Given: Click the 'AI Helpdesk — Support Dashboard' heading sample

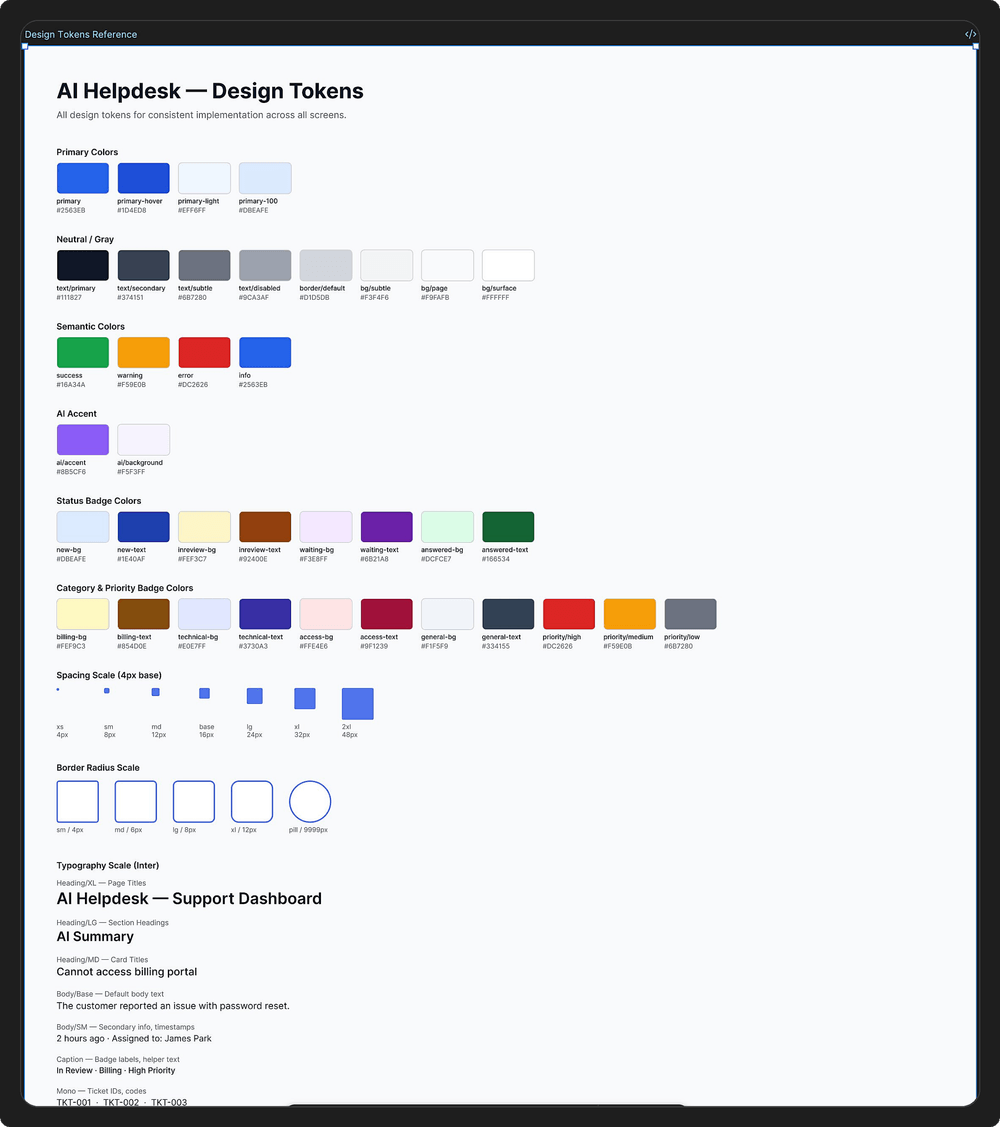Looking at the screenshot, I should (189, 899).
